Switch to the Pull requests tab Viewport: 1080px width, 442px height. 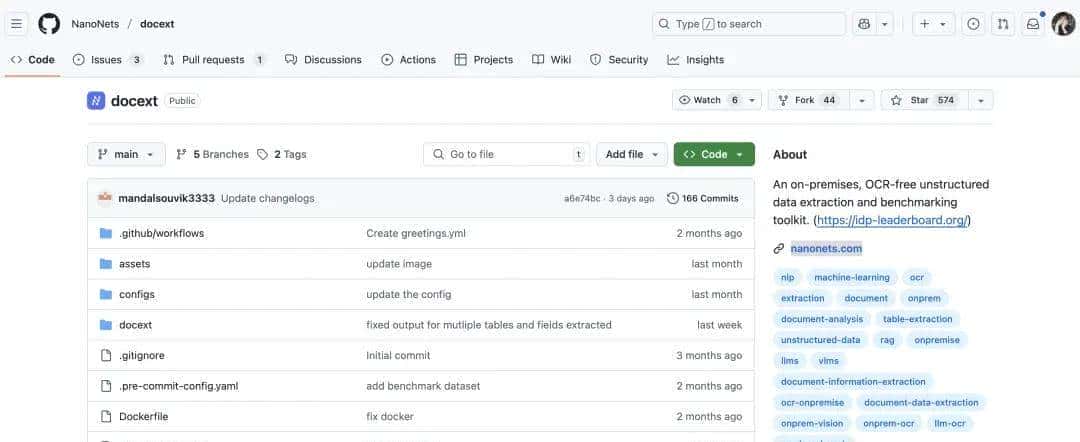coord(213,60)
